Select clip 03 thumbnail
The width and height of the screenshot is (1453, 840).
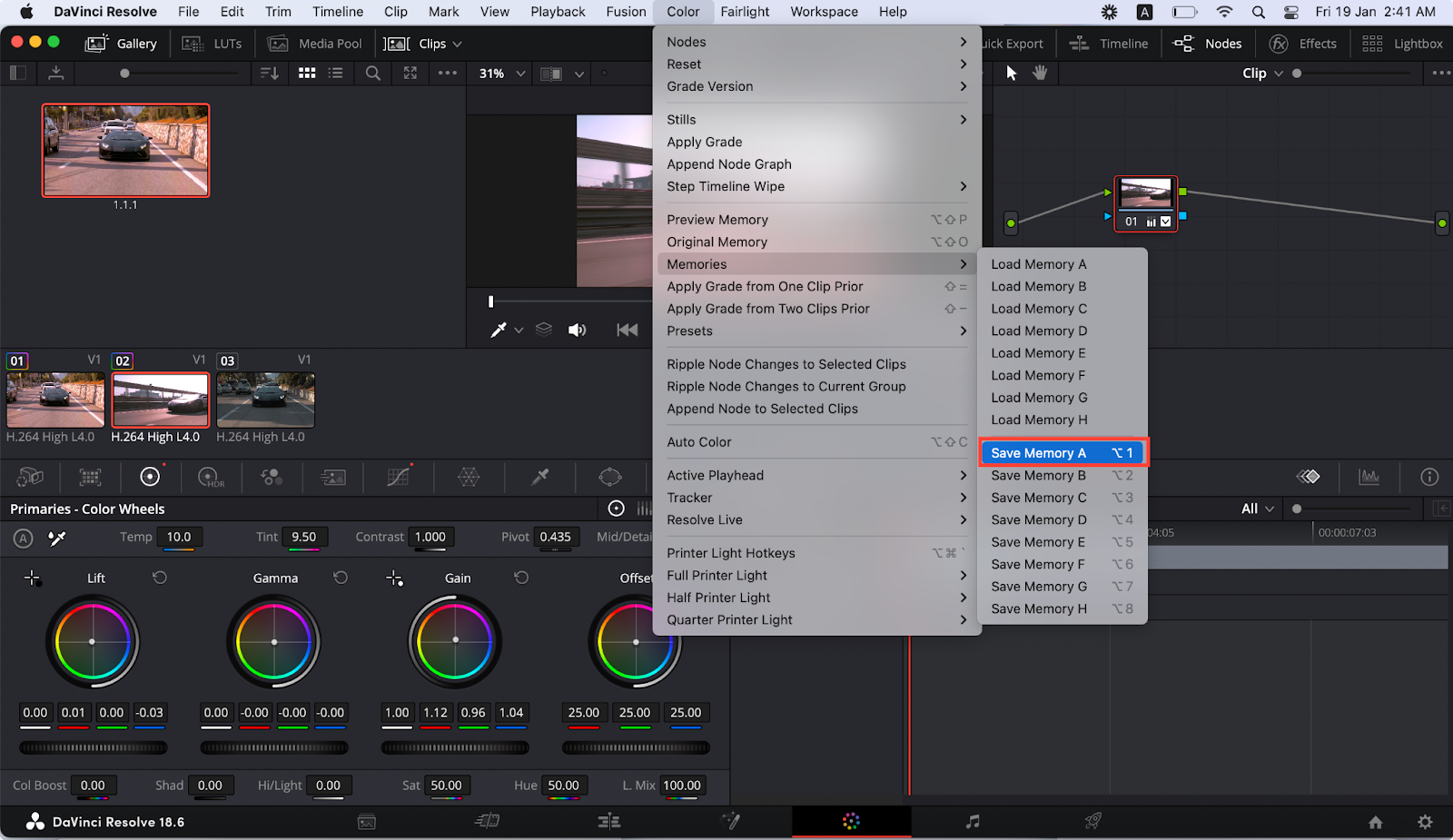click(x=265, y=400)
